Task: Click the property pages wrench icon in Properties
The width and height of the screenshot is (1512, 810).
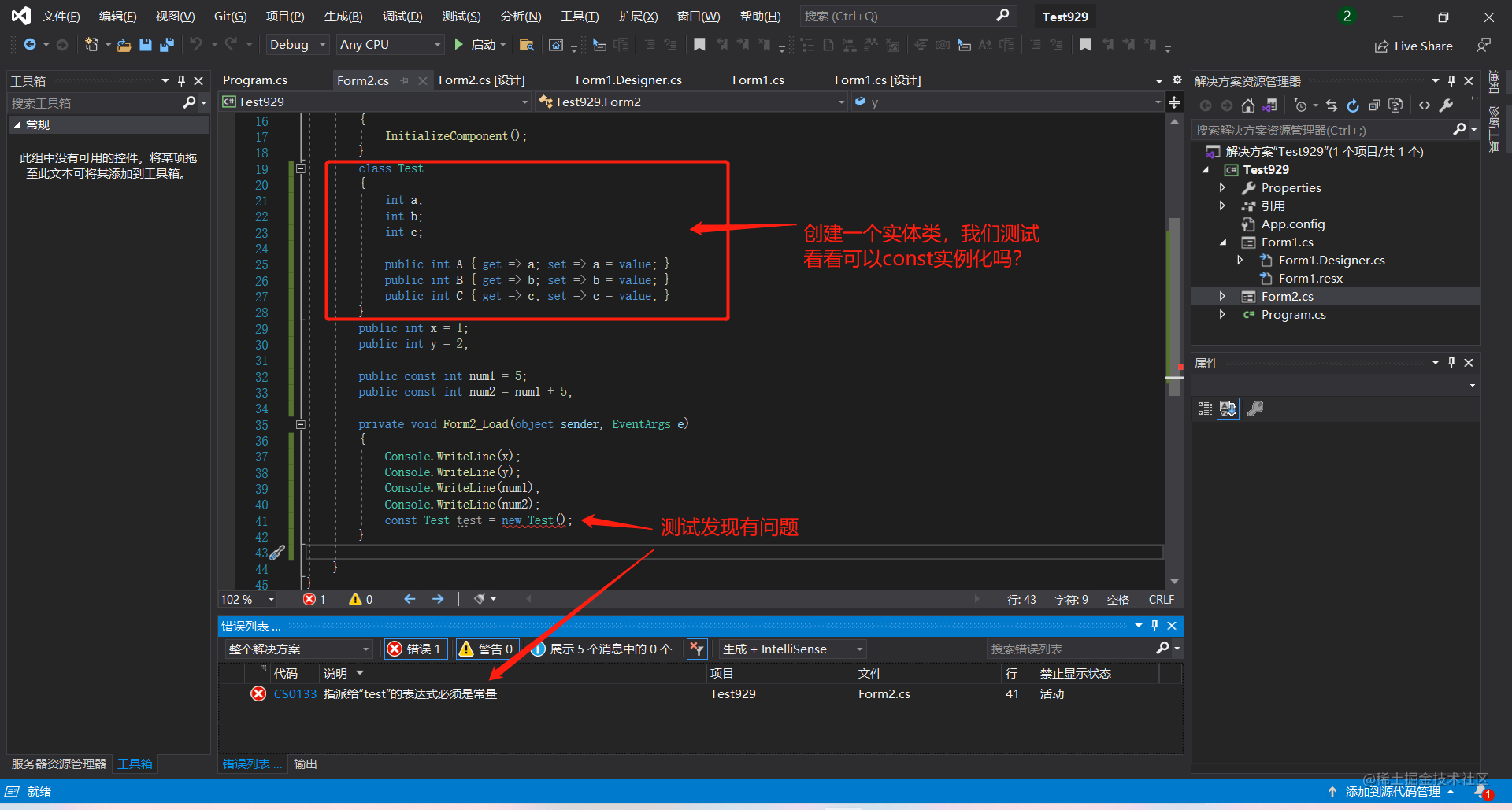Action: [x=1255, y=409]
